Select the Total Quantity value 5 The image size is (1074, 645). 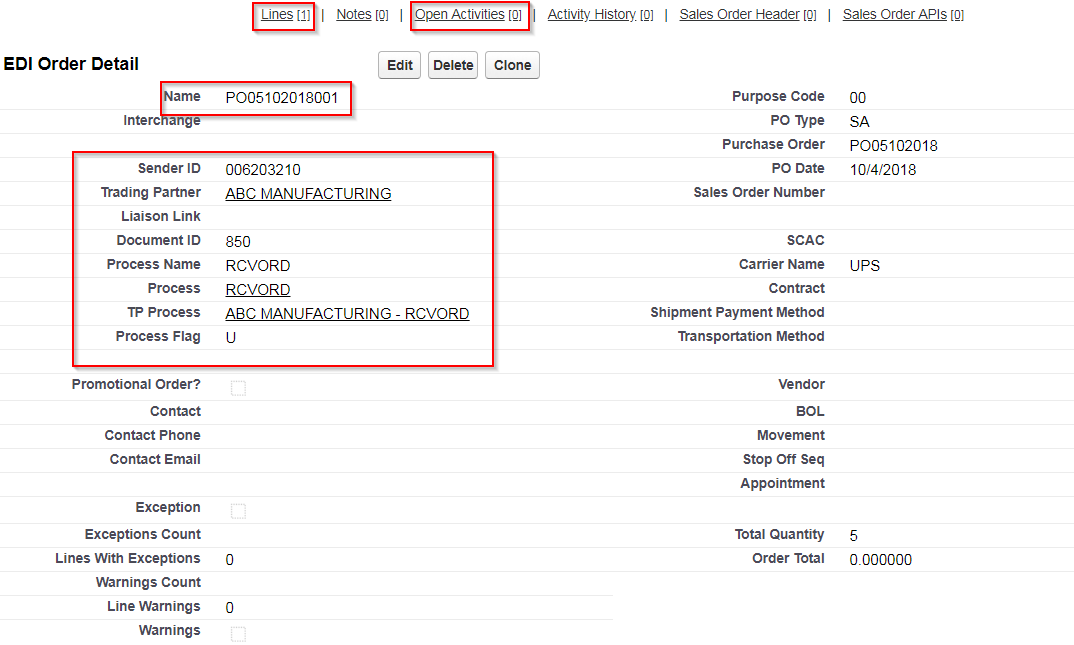pos(853,535)
